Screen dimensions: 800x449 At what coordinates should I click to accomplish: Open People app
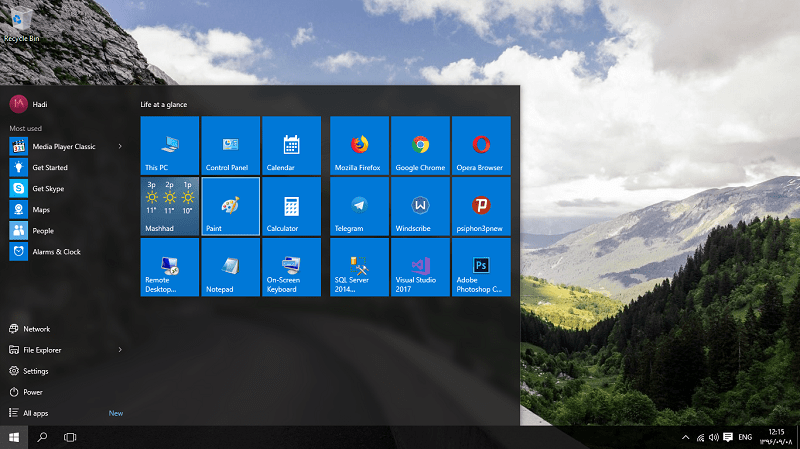(x=64, y=231)
